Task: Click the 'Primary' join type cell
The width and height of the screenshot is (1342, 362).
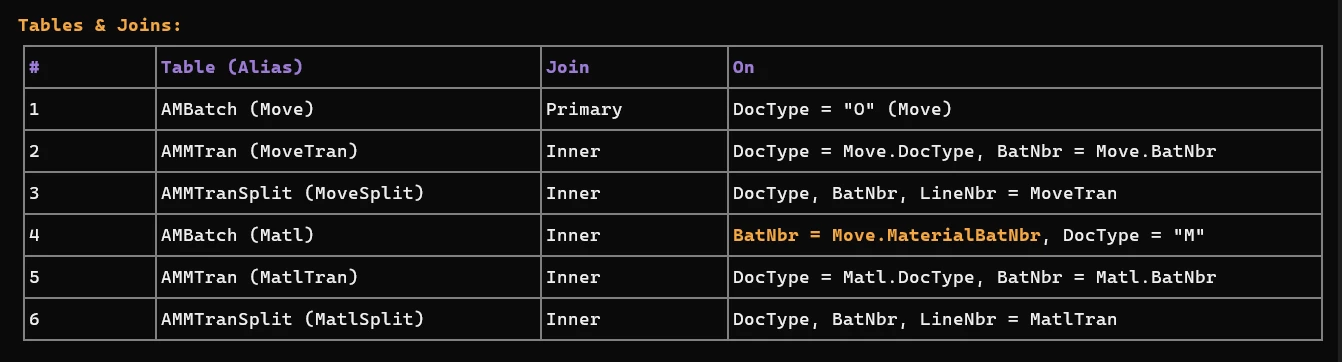Action: click(x=634, y=109)
